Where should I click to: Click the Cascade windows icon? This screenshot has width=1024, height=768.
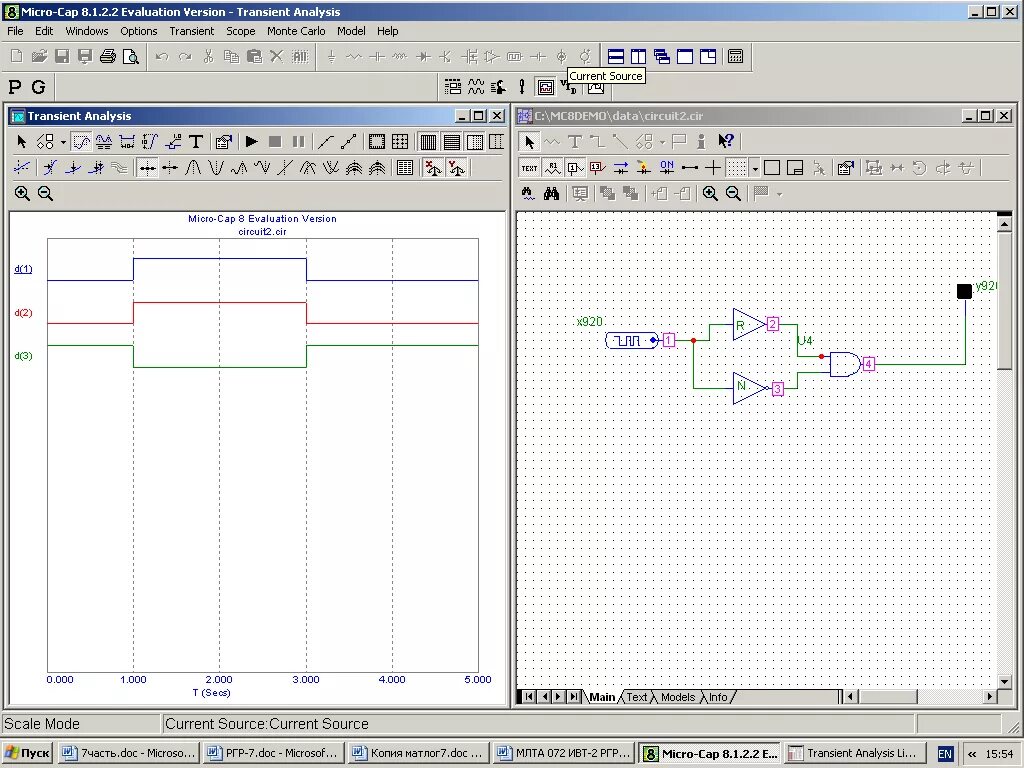click(662, 56)
